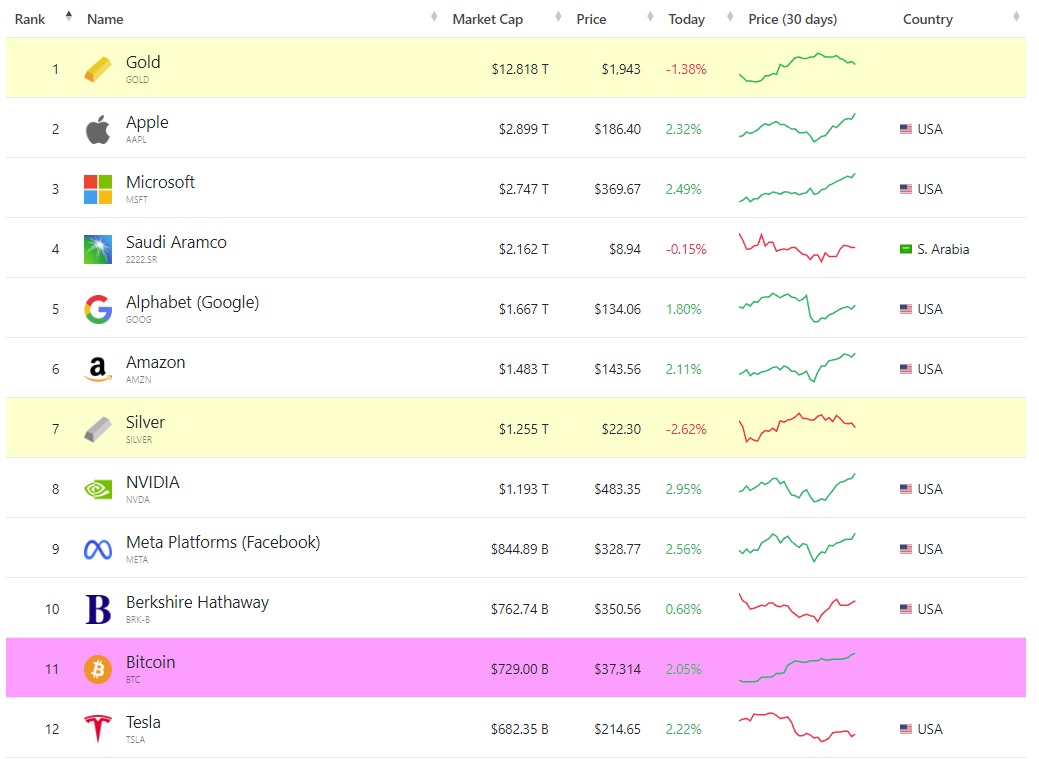This screenshot has width=1039, height=759.
Task: Click Bitcoin market cap $729.00 B
Action: coord(520,670)
